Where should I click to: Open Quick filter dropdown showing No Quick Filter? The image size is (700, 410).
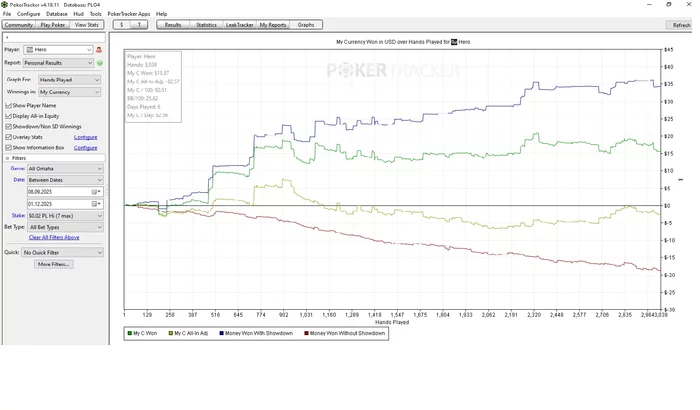tap(62, 253)
